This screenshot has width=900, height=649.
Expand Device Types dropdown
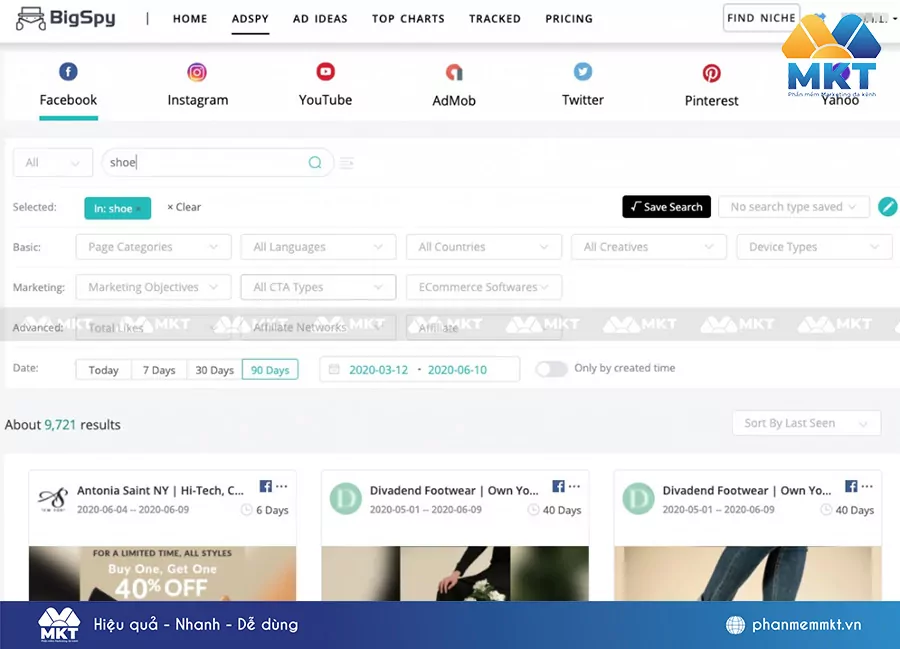pyautogui.click(x=814, y=247)
